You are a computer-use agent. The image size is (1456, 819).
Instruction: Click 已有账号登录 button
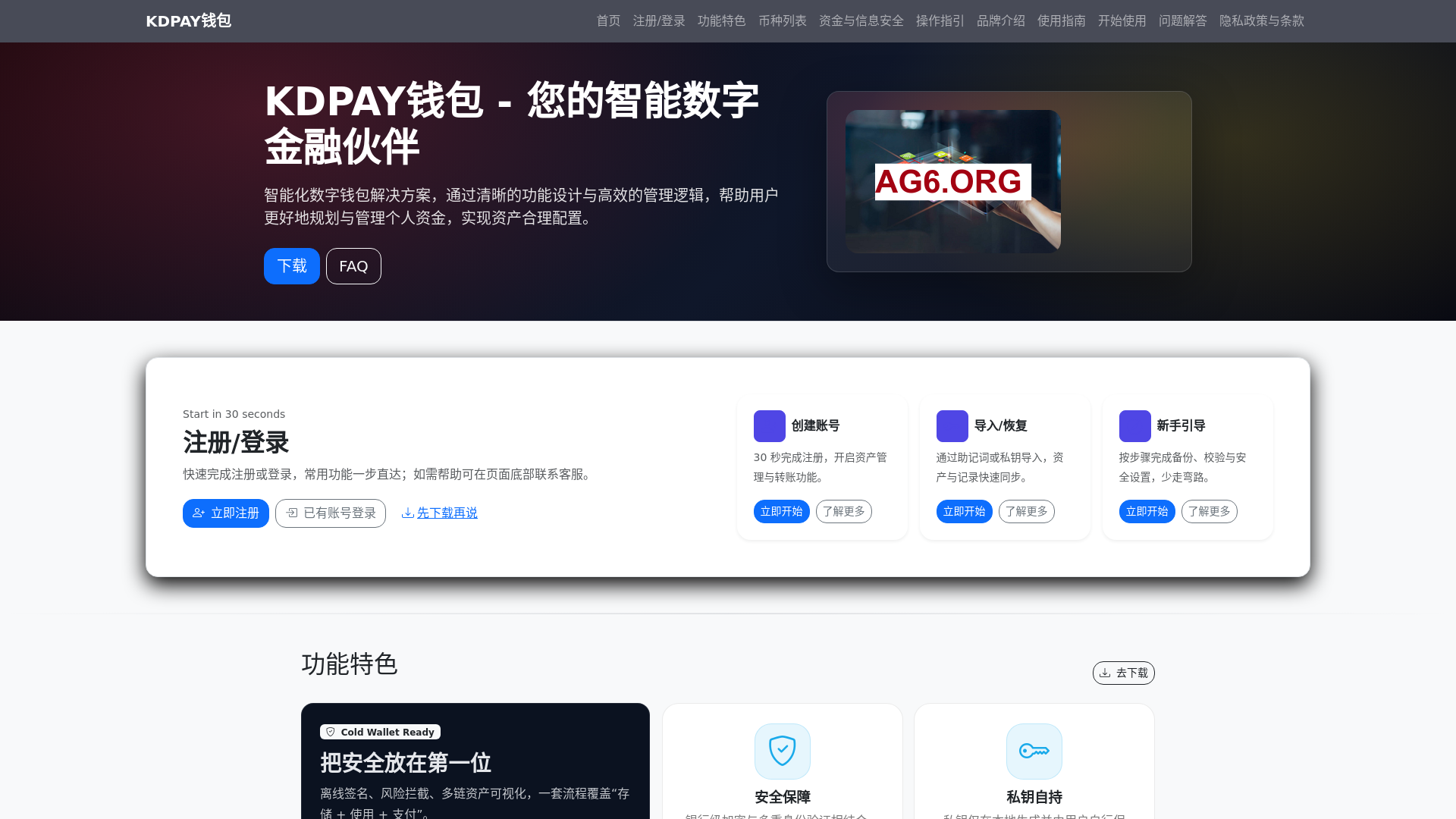[331, 513]
